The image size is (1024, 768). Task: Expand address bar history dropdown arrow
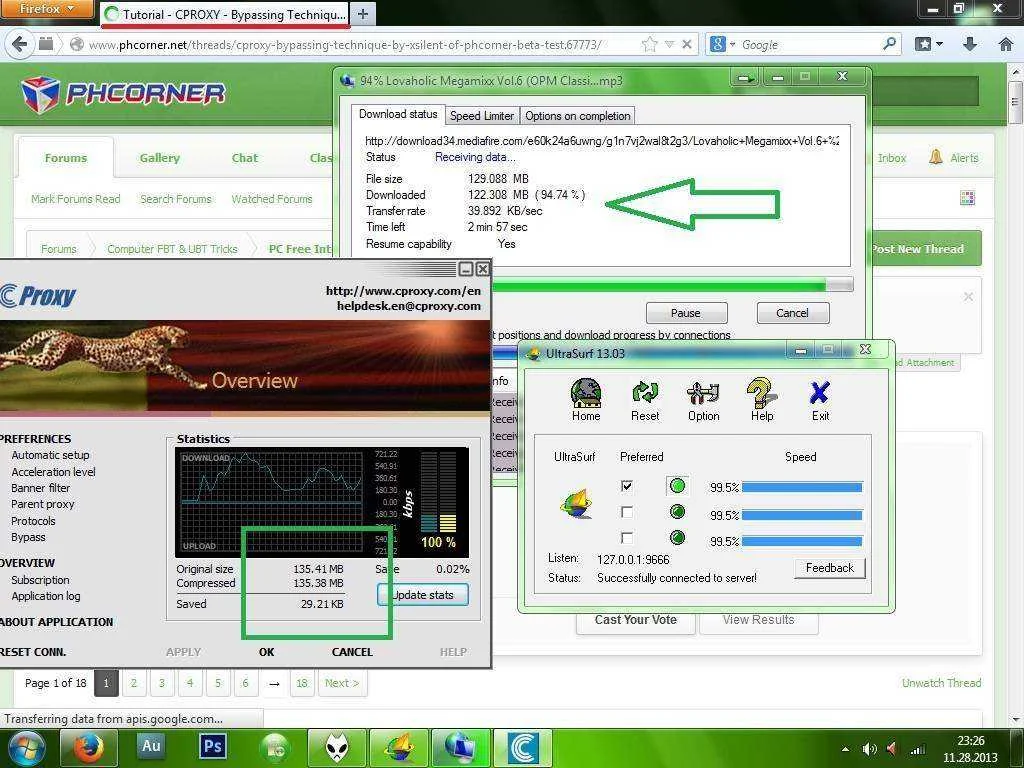669,44
